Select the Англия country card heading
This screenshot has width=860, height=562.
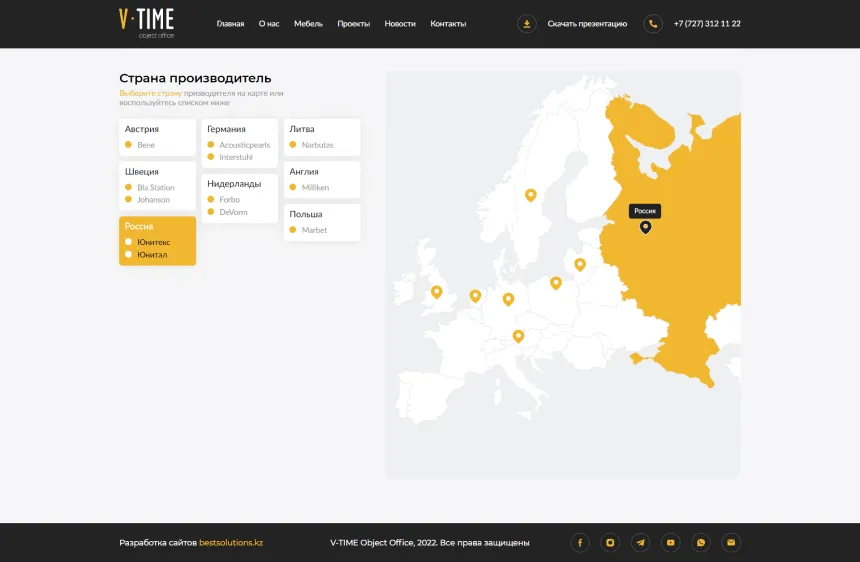pyautogui.click(x=304, y=172)
